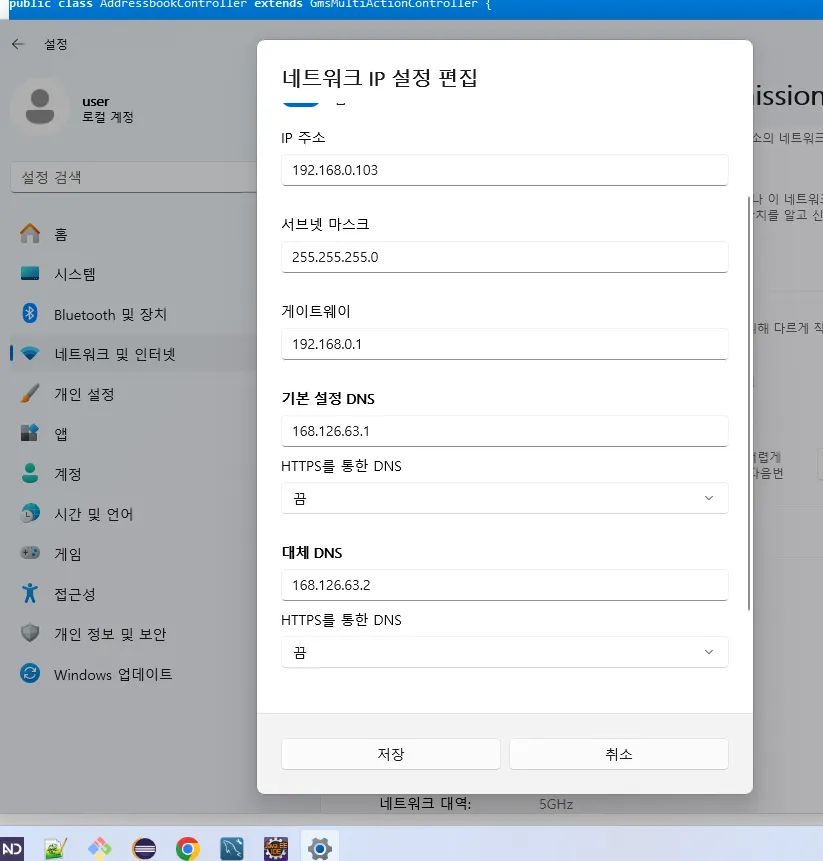Viewport: 823px width, 861px height.
Task: Click the dialog's vertical scrollbar
Action: coord(748,402)
